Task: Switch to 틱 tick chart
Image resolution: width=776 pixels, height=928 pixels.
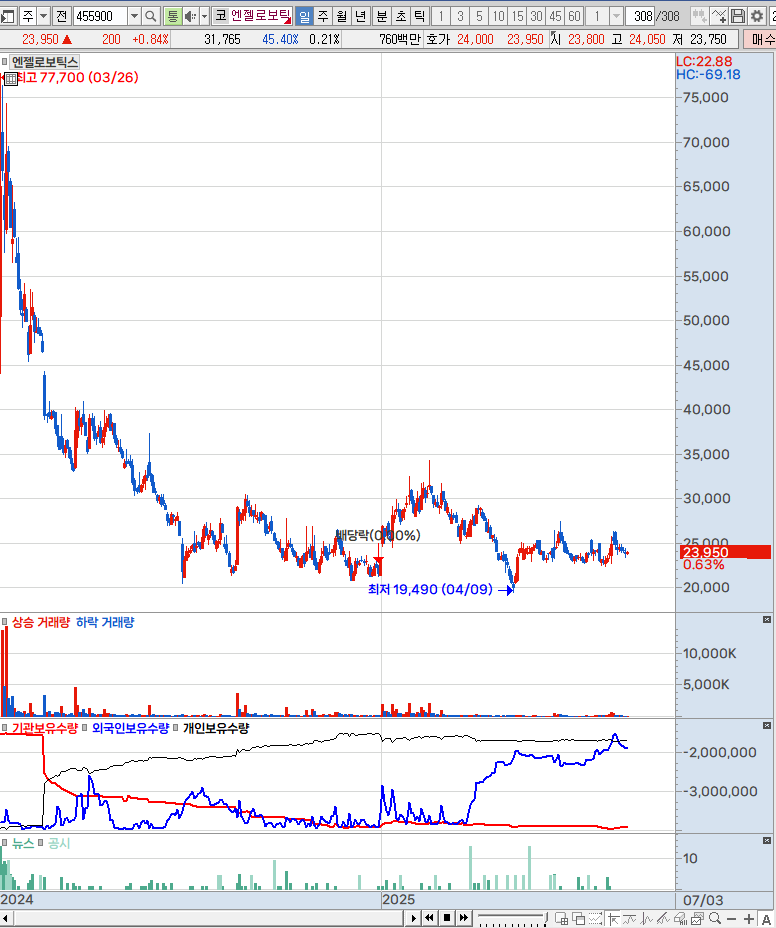Action: pyautogui.click(x=420, y=16)
